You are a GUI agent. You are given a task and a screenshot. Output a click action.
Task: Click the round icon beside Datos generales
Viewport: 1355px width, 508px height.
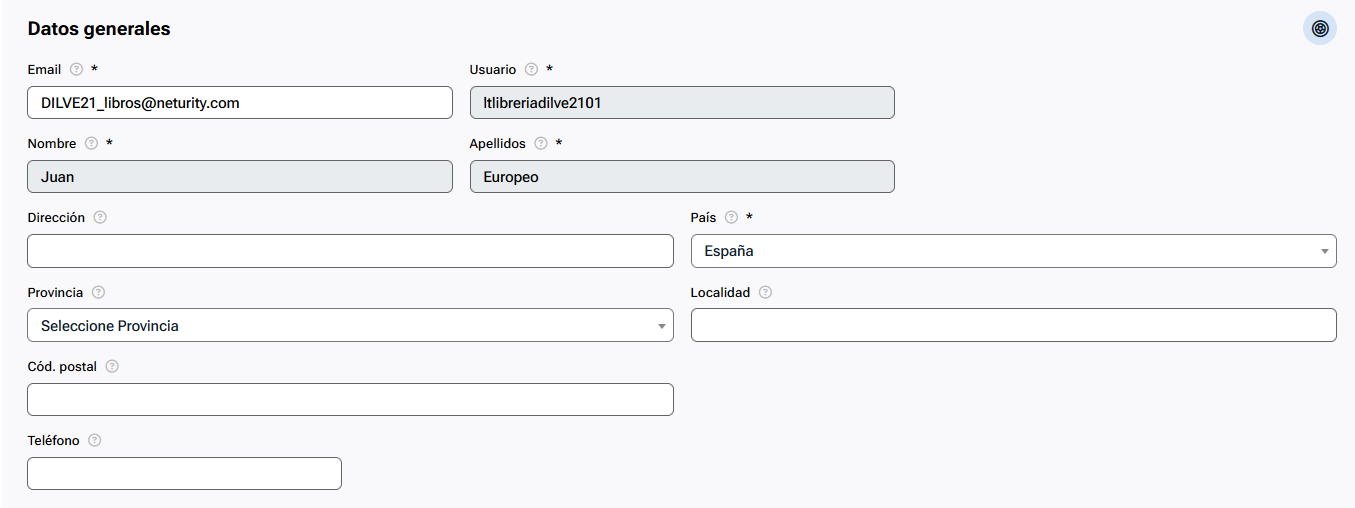pyautogui.click(x=1320, y=28)
